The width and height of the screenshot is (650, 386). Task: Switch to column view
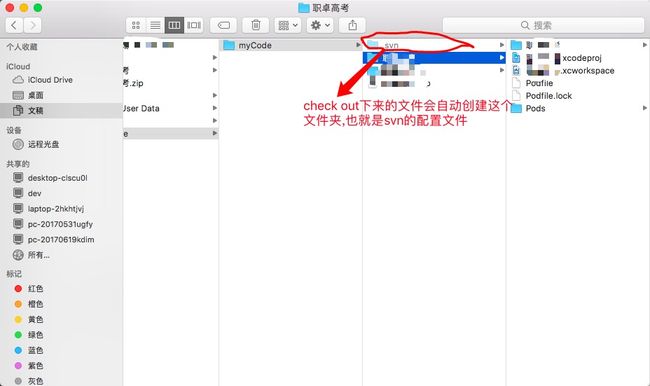click(174, 25)
